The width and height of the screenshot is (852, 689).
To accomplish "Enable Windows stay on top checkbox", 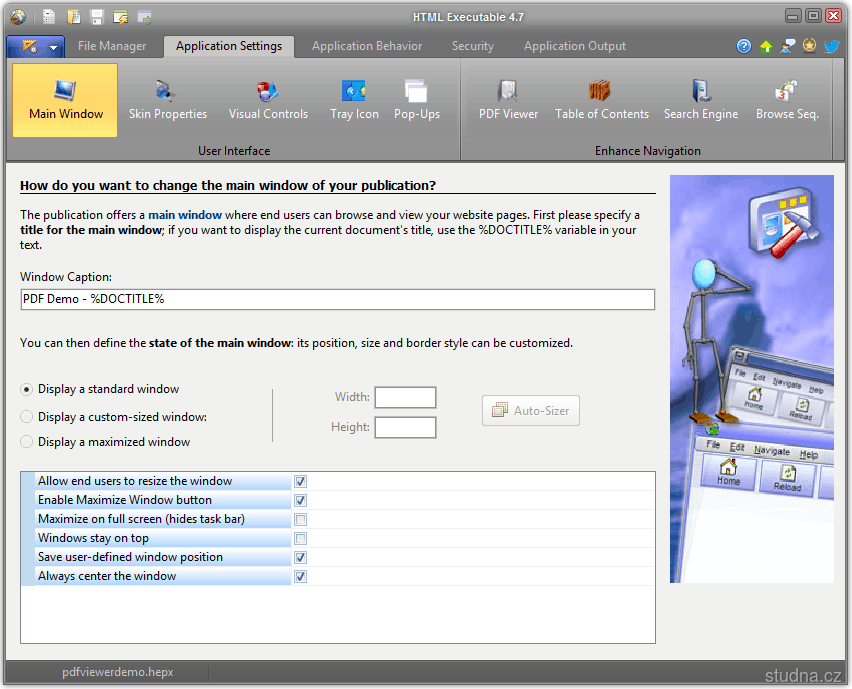I will 301,539.
